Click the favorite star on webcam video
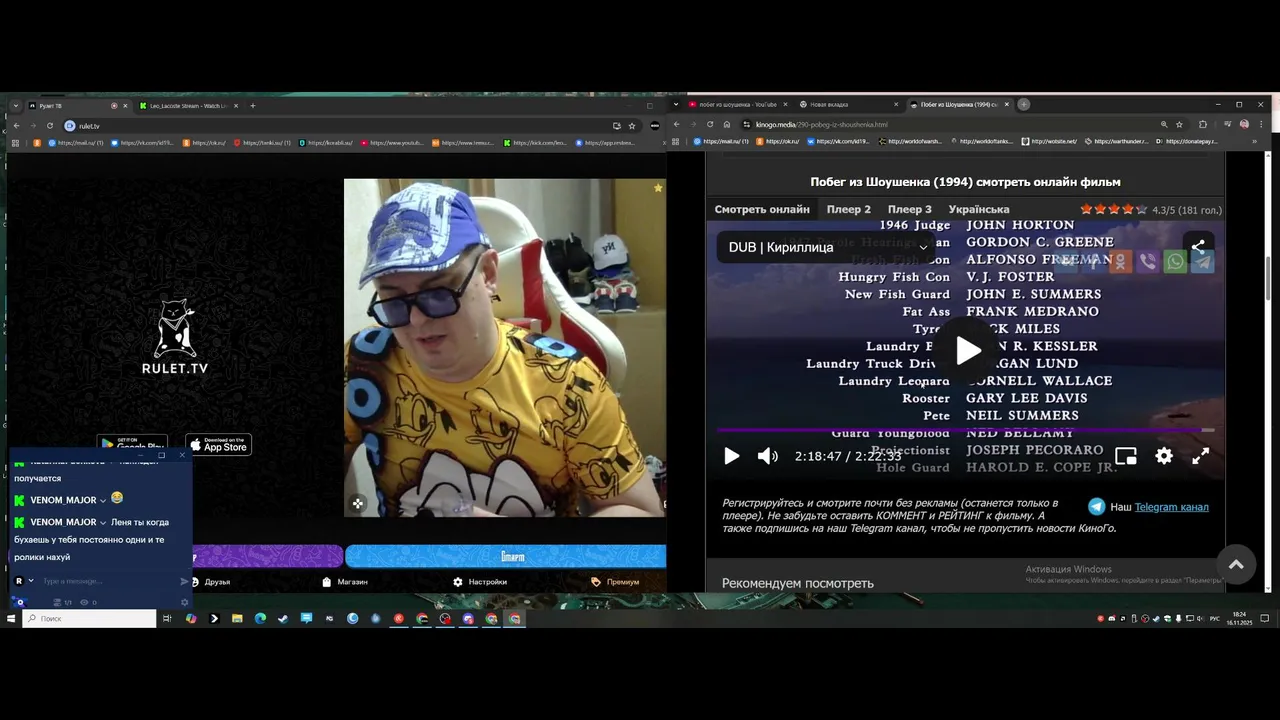The image size is (1280, 720). 658,187
